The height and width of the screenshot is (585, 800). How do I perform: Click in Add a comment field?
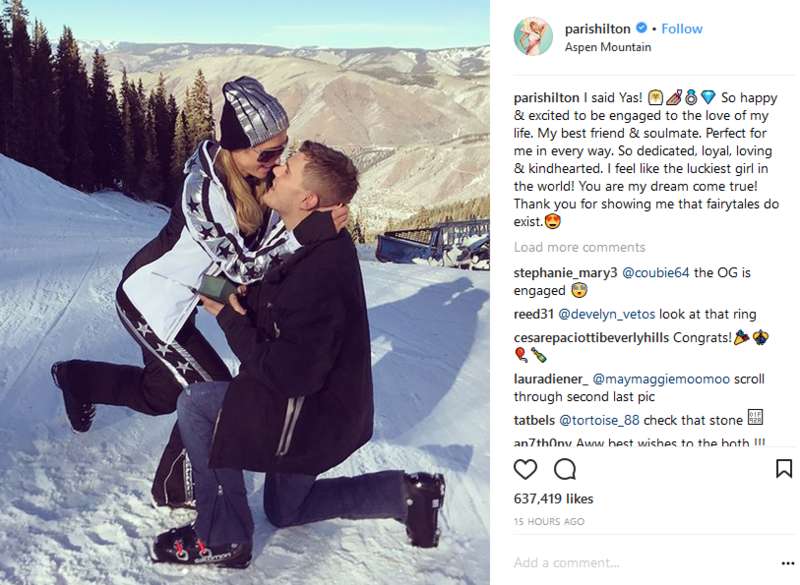(643, 563)
